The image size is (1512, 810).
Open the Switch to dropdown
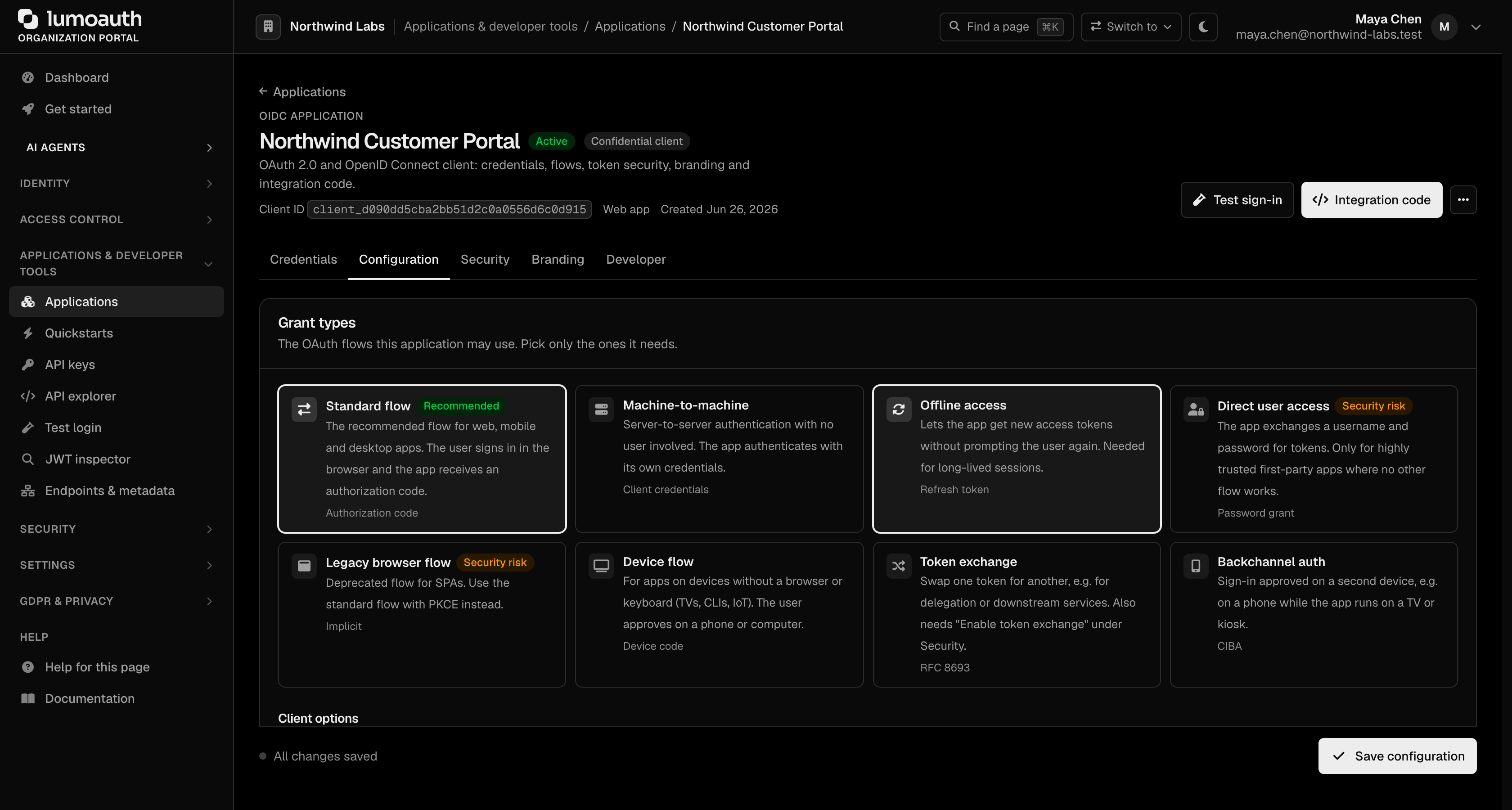click(1130, 27)
